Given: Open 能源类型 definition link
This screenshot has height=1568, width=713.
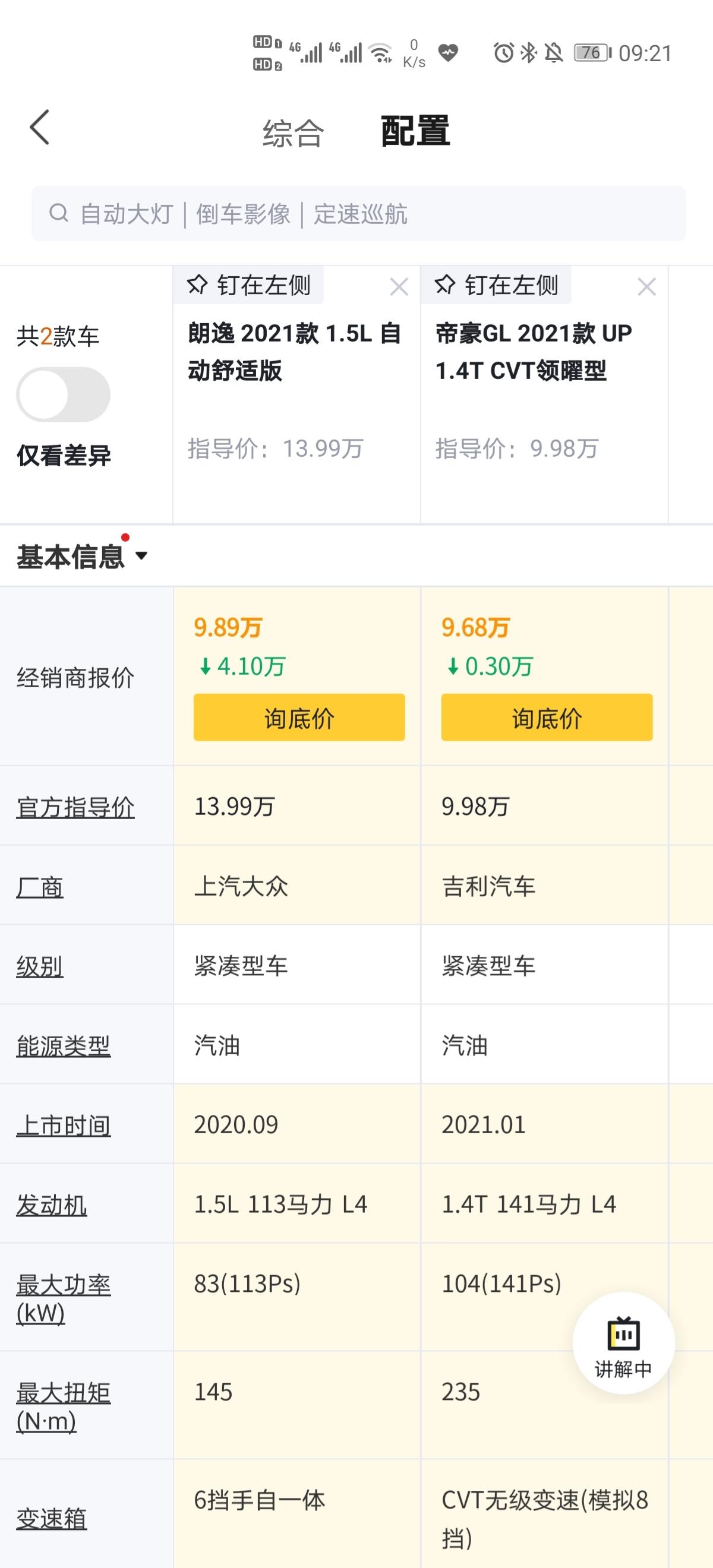Looking at the screenshot, I should pyautogui.click(x=64, y=1047).
